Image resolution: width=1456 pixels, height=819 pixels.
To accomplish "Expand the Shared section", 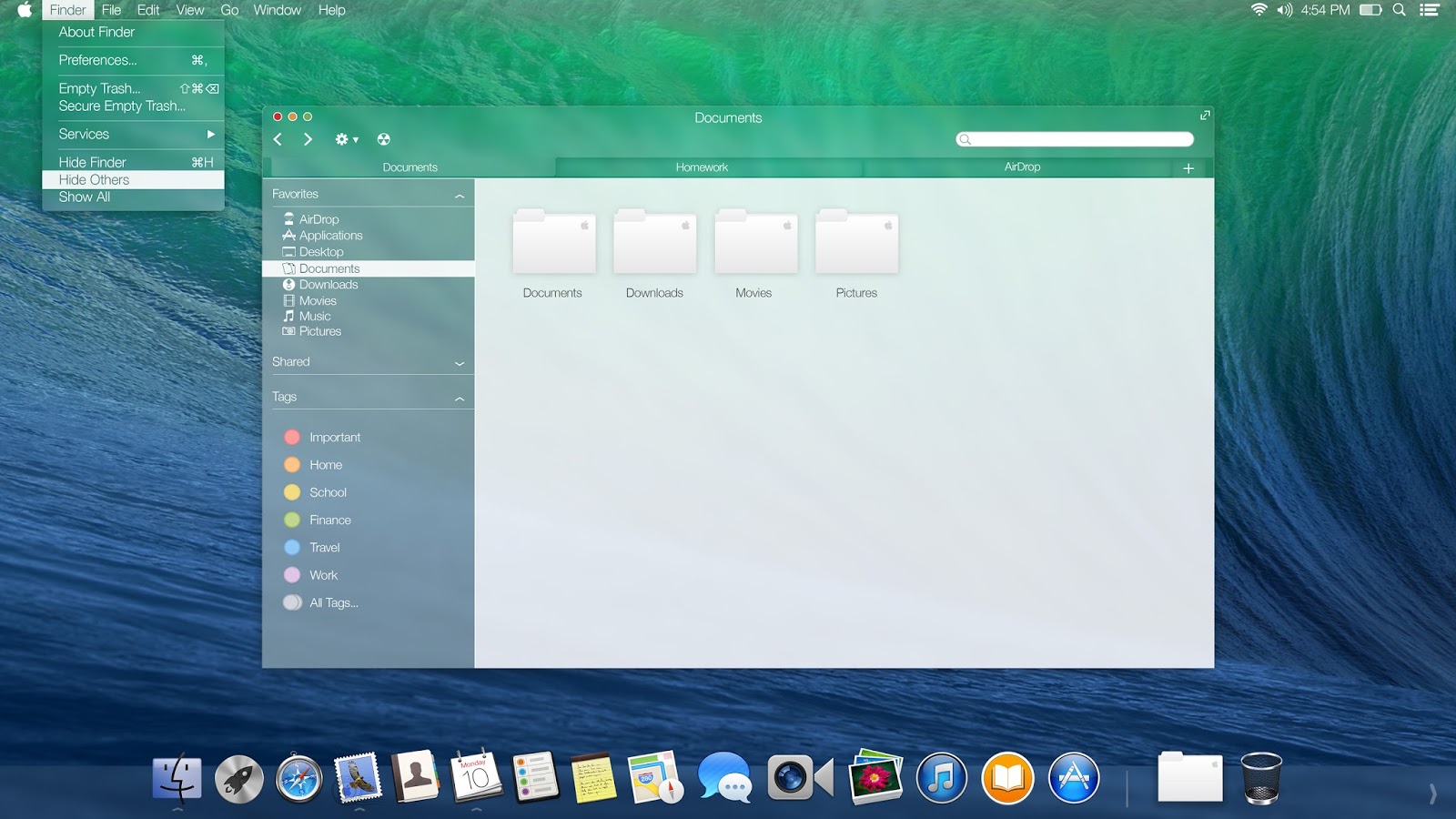I will tap(460, 363).
